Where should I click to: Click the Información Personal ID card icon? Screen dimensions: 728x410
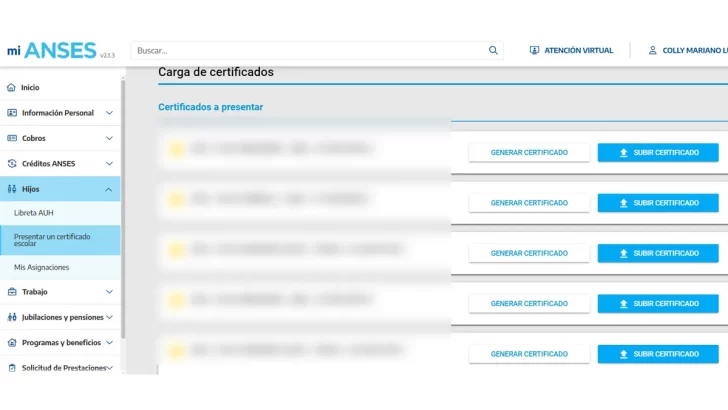12,113
